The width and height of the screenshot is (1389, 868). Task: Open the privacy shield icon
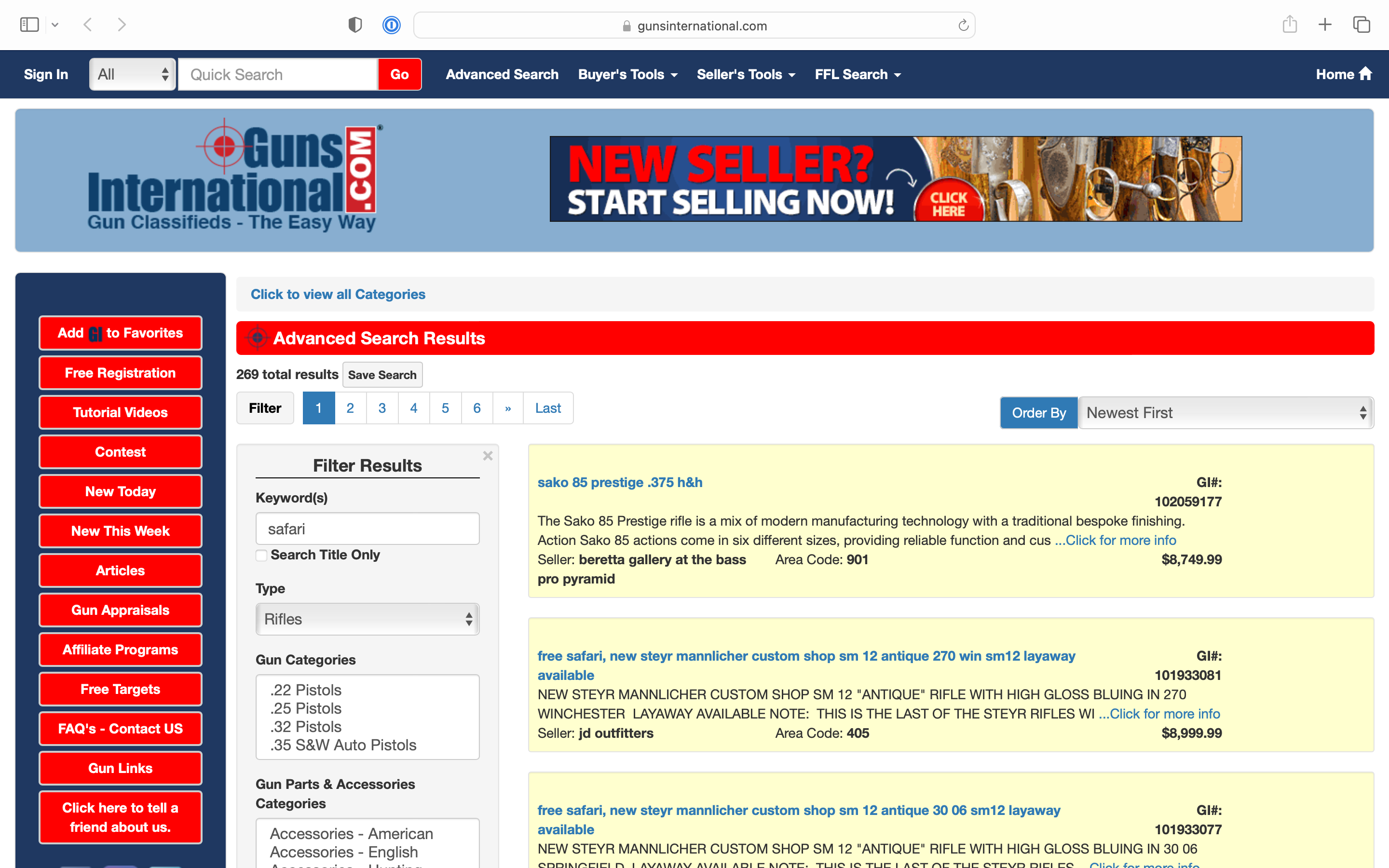[355, 25]
